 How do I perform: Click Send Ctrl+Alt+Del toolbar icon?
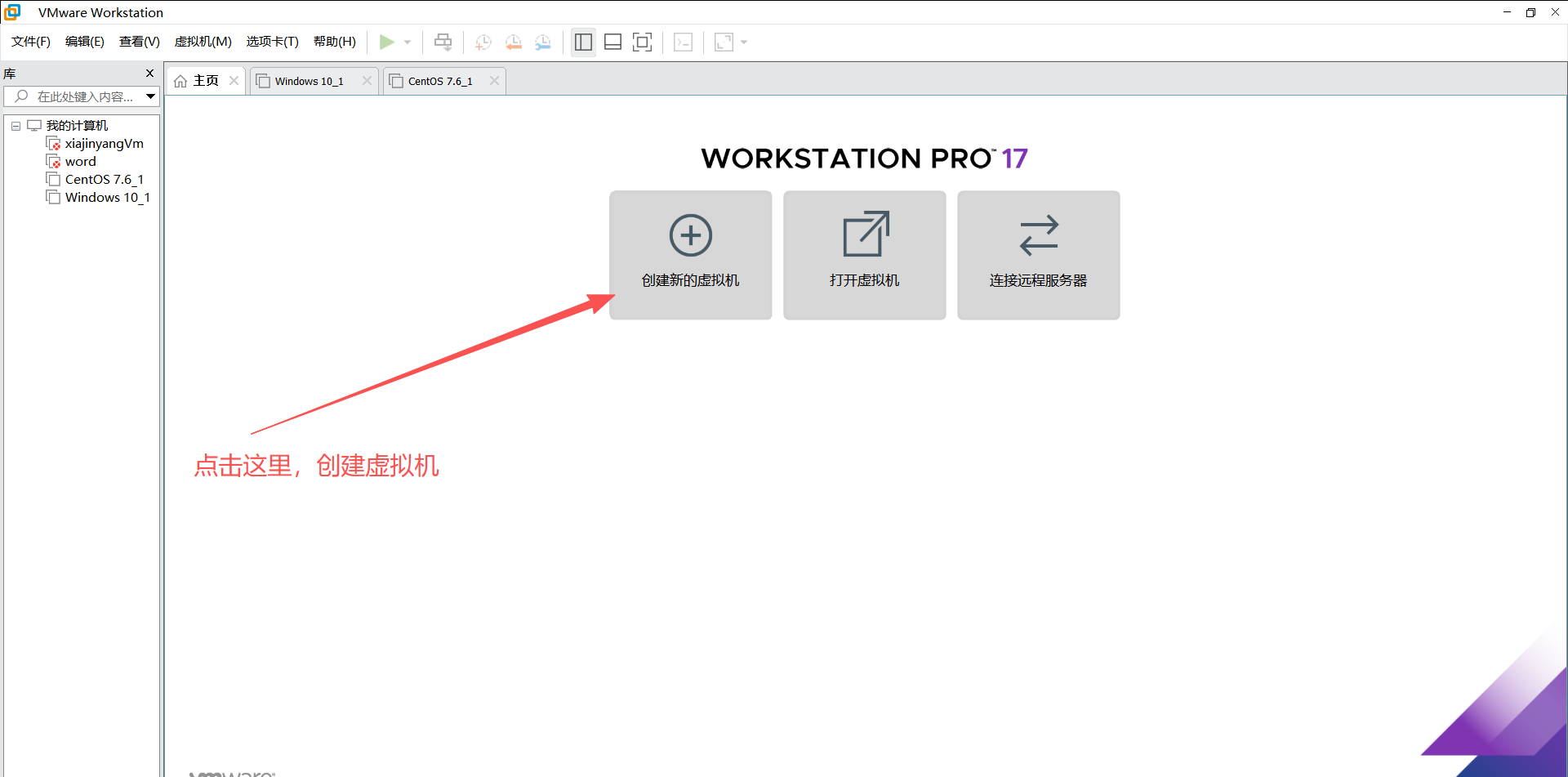pyautogui.click(x=443, y=42)
